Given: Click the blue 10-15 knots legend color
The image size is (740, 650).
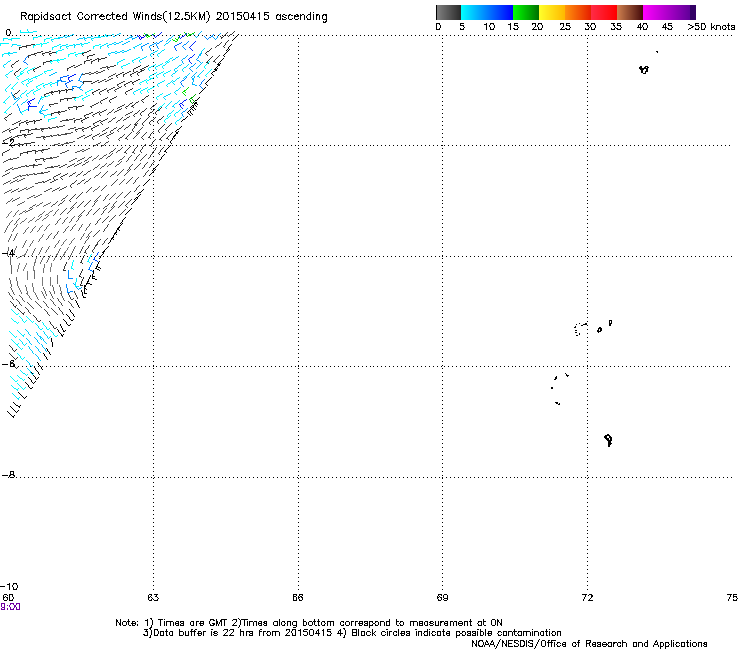Looking at the screenshot, I should tap(500, 12).
